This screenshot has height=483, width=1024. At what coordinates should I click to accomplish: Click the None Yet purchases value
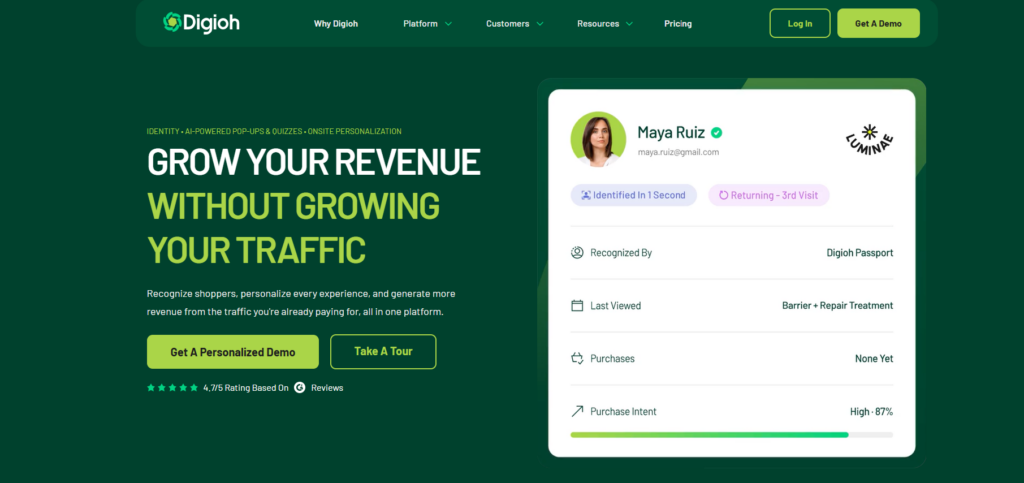coord(874,358)
